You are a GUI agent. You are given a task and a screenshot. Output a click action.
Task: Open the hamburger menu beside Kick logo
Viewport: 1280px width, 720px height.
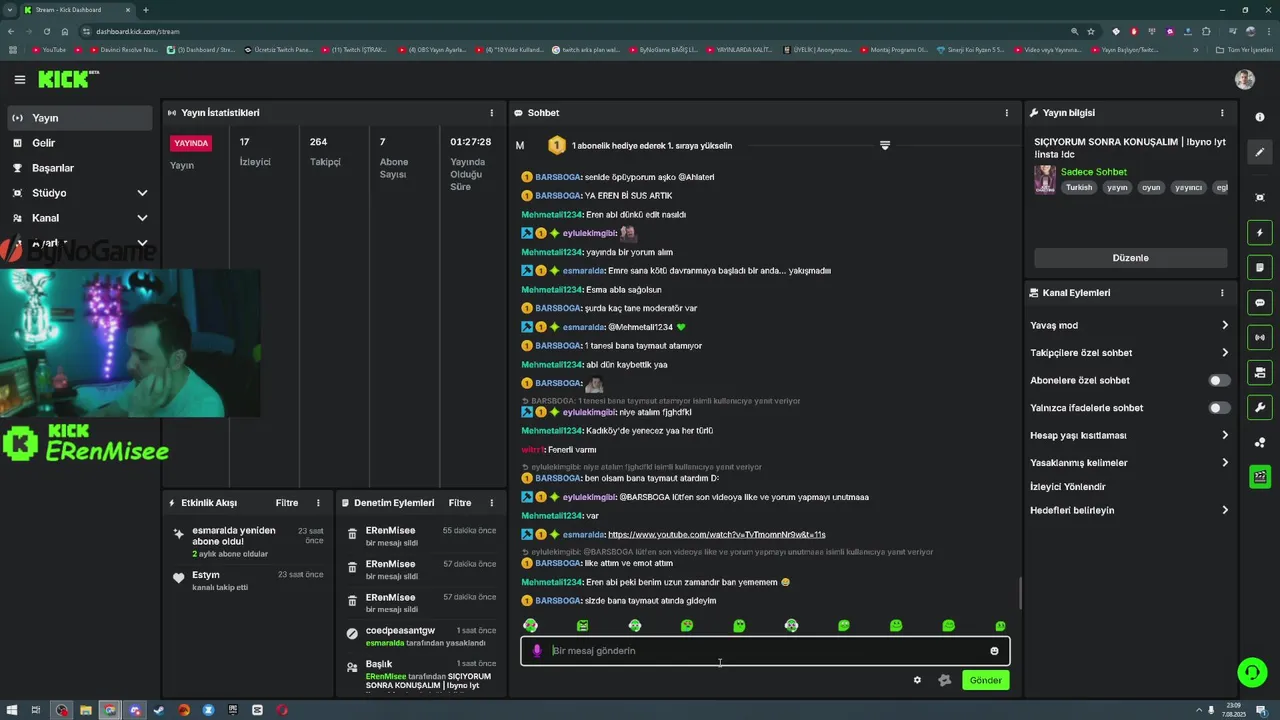pos(19,79)
